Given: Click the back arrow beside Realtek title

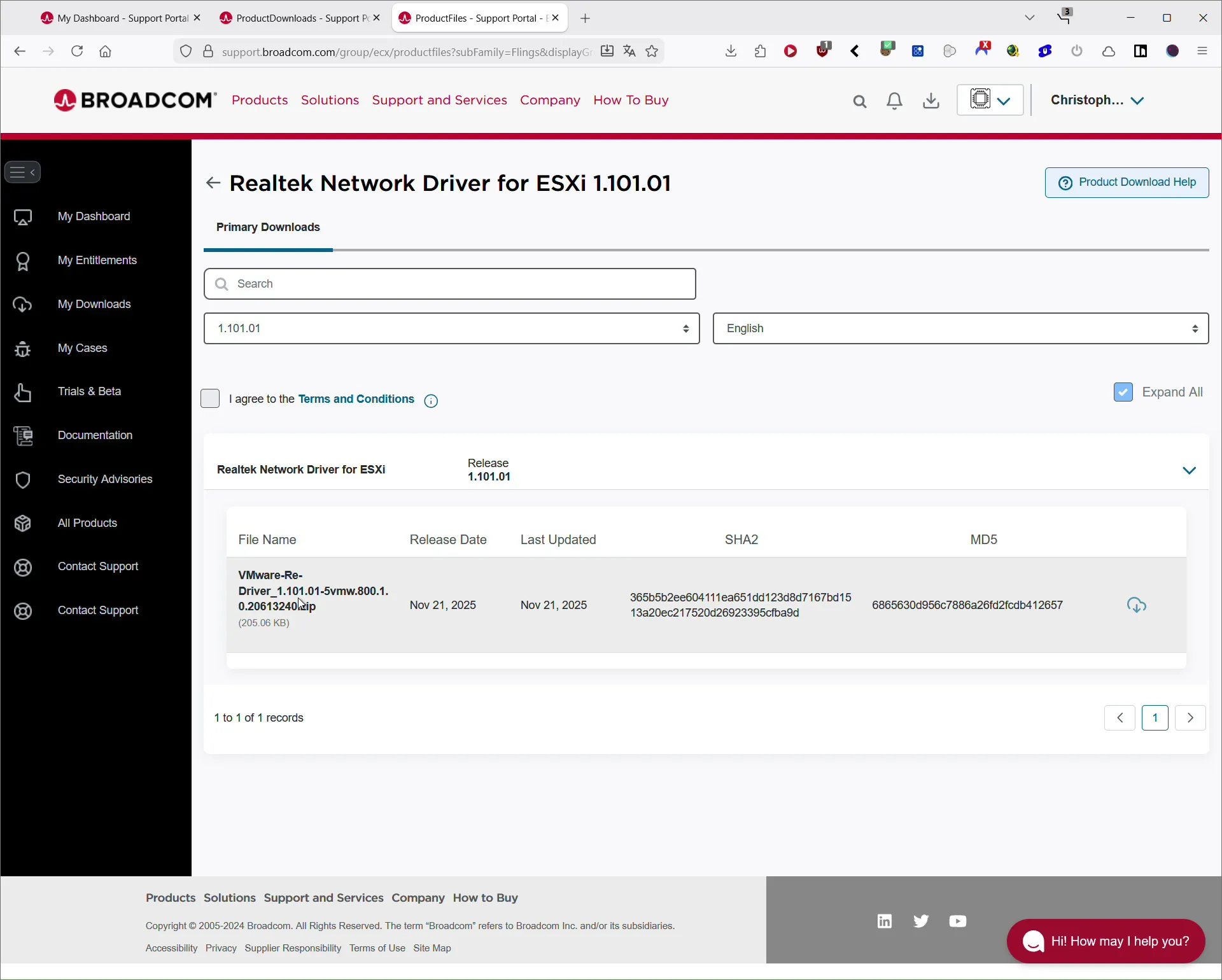Looking at the screenshot, I should [213, 183].
